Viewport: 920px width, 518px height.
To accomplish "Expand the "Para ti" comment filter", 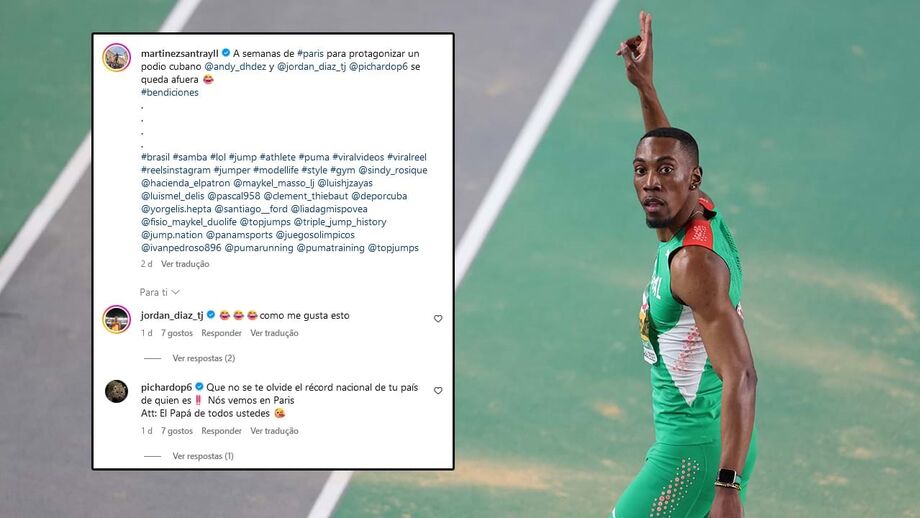I will [x=159, y=292].
